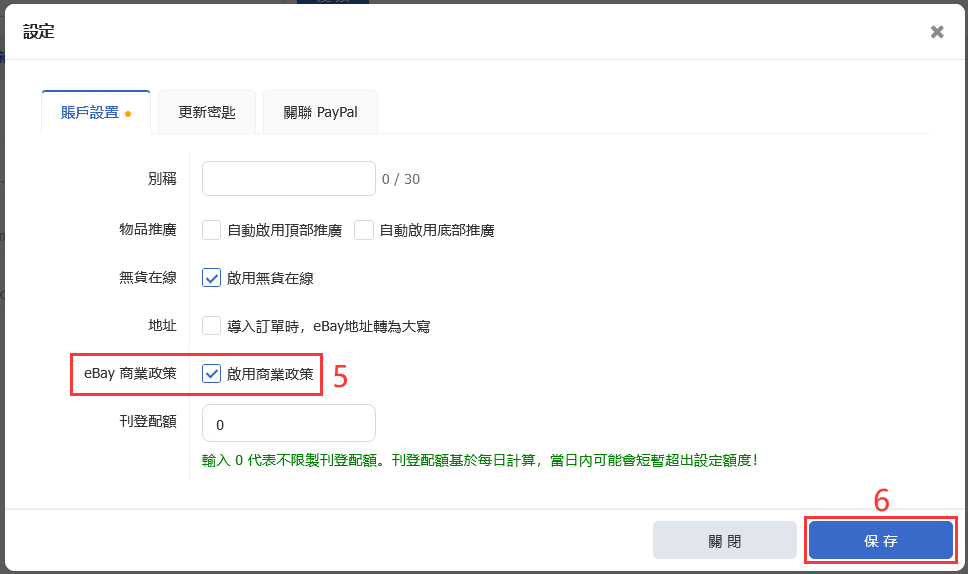Switch to the 賬戶設置 tab
968x574 pixels.
[90, 113]
